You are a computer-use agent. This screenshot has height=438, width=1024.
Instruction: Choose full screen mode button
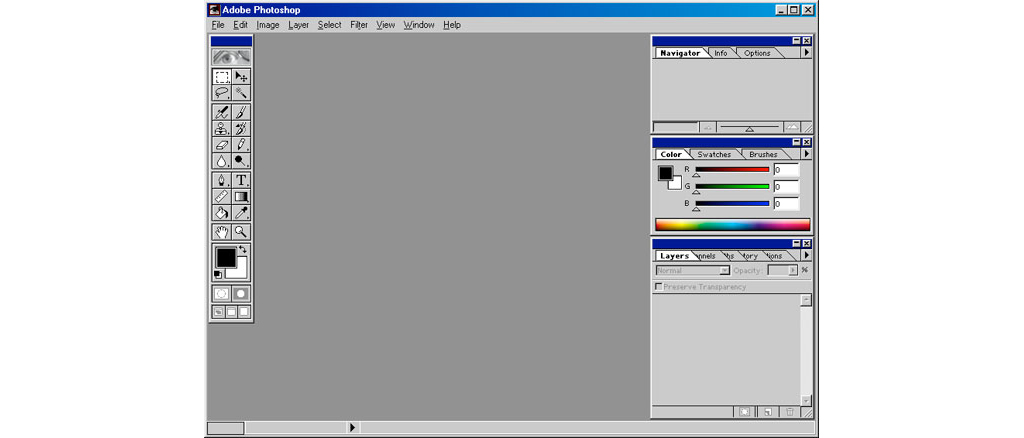click(244, 312)
